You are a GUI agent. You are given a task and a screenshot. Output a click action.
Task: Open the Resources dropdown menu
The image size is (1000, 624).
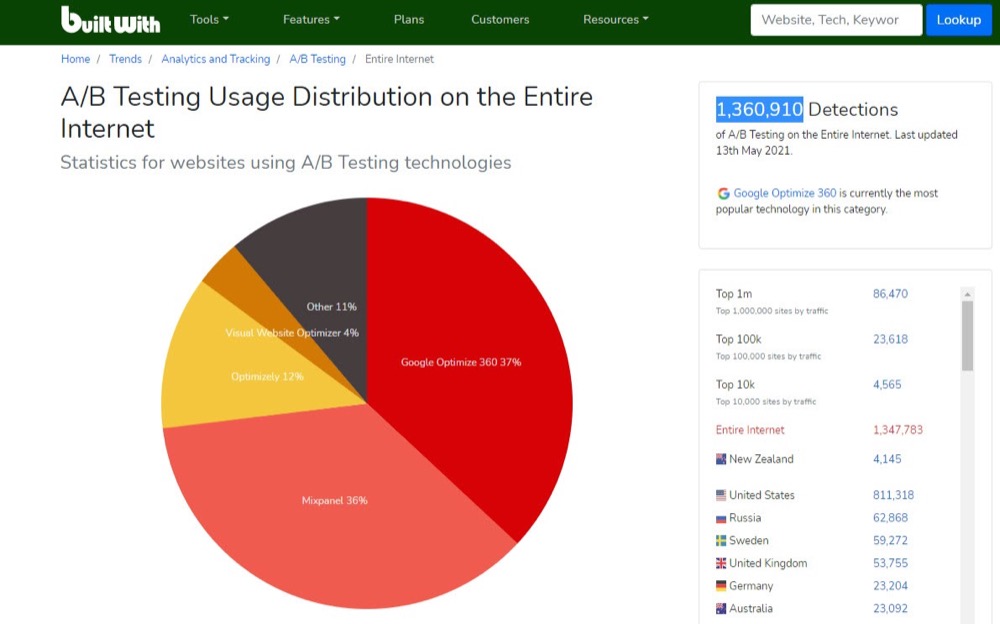pos(615,19)
